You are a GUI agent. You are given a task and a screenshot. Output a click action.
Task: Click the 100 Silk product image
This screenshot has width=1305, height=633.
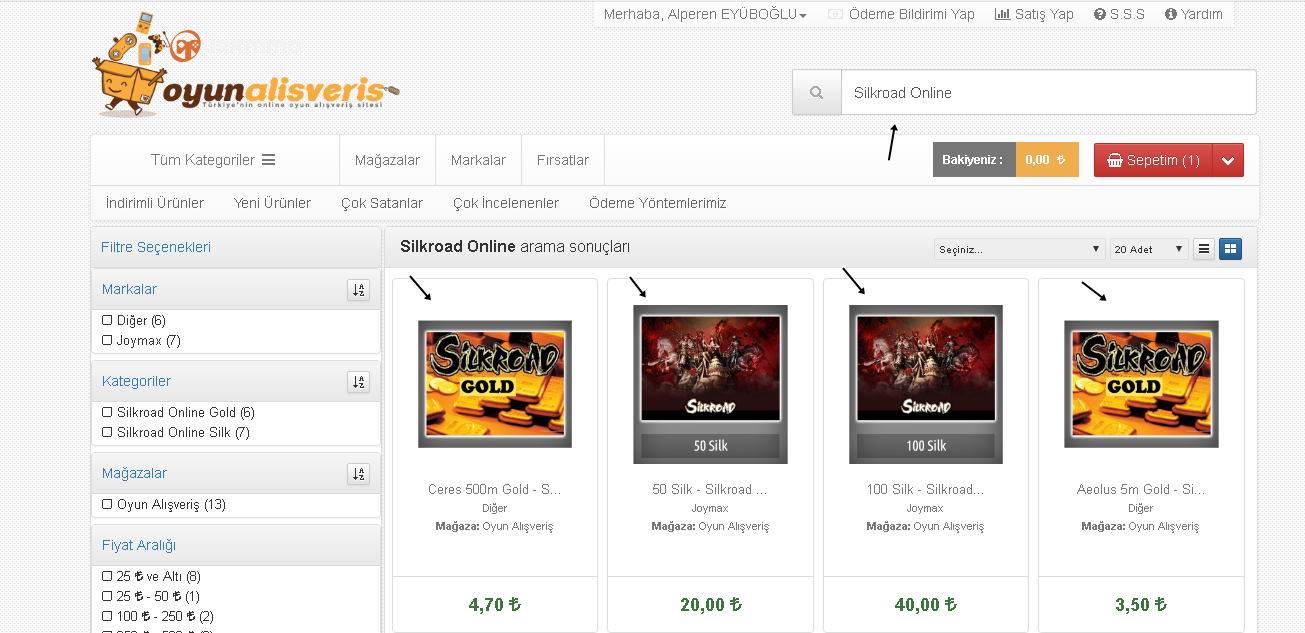pos(926,384)
